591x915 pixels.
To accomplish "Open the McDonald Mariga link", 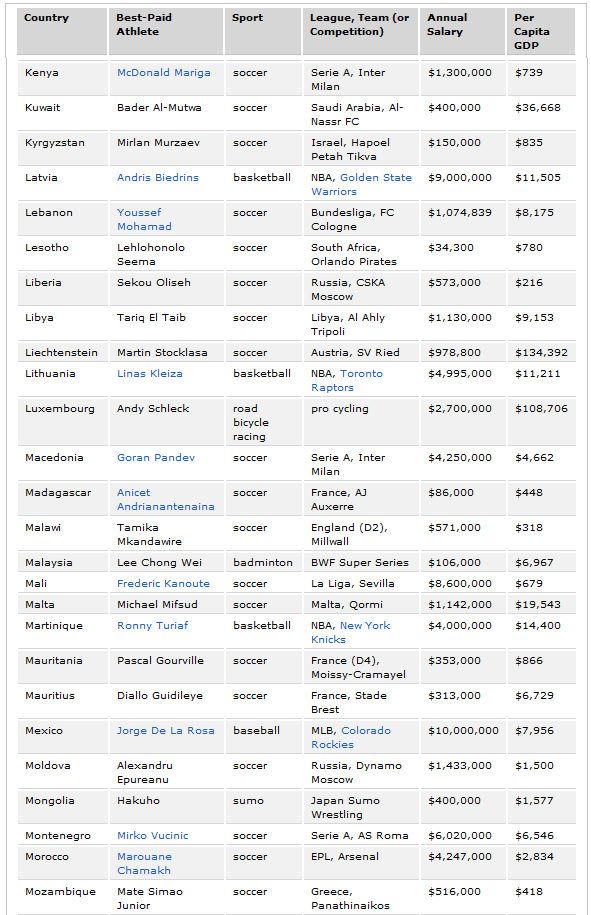I will click(x=163, y=73).
